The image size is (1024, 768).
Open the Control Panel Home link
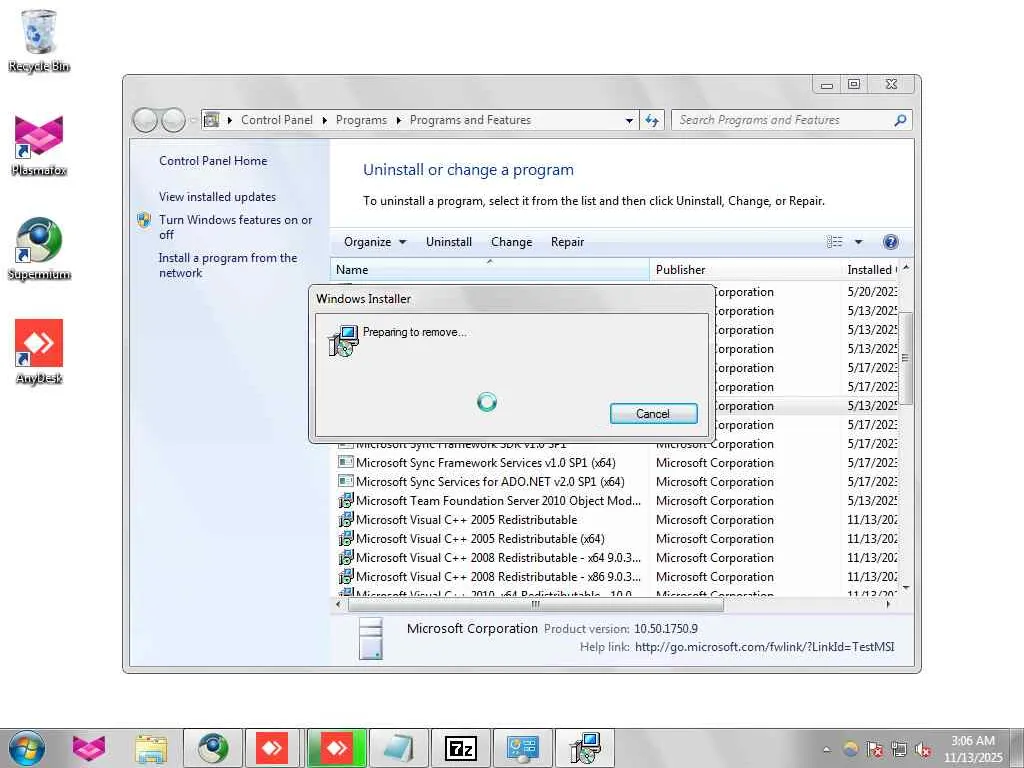point(213,161)
